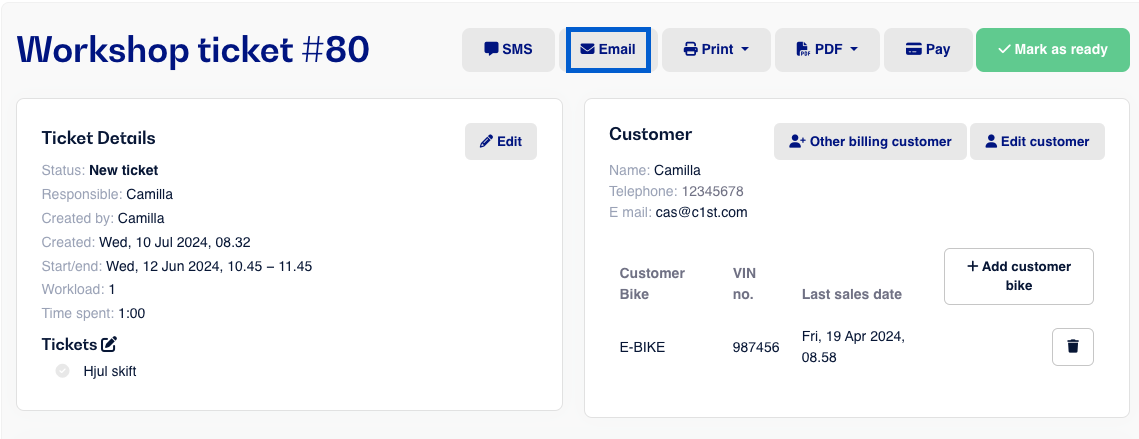
Task: Expand the Print dropdown menu
Action: tap(716, 49)
